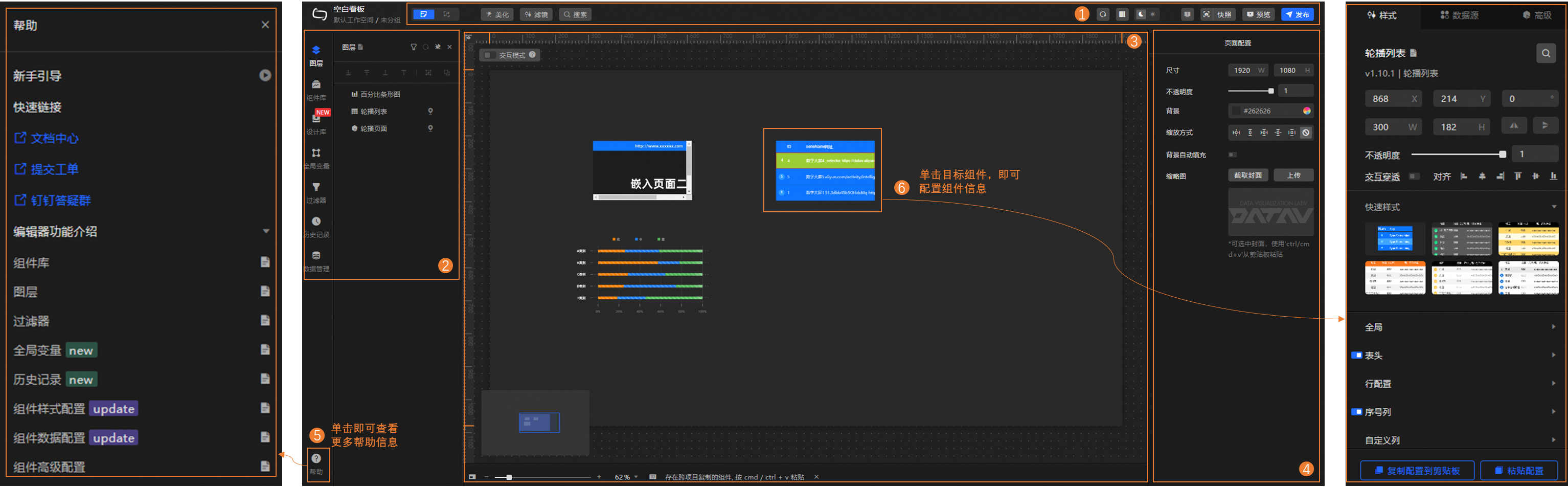Open the 历史记录 history panel

(316, 227)
